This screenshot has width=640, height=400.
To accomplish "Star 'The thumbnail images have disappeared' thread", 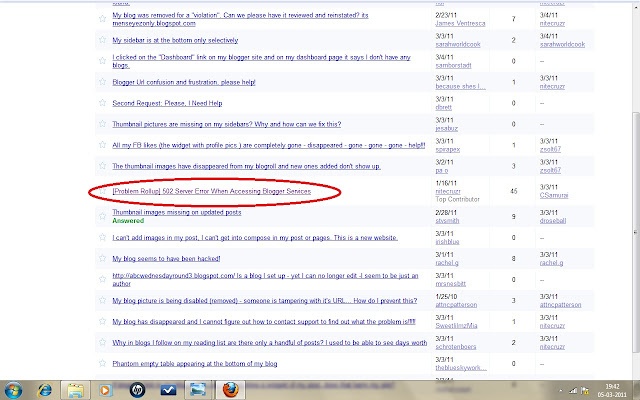I will (102, 165).
